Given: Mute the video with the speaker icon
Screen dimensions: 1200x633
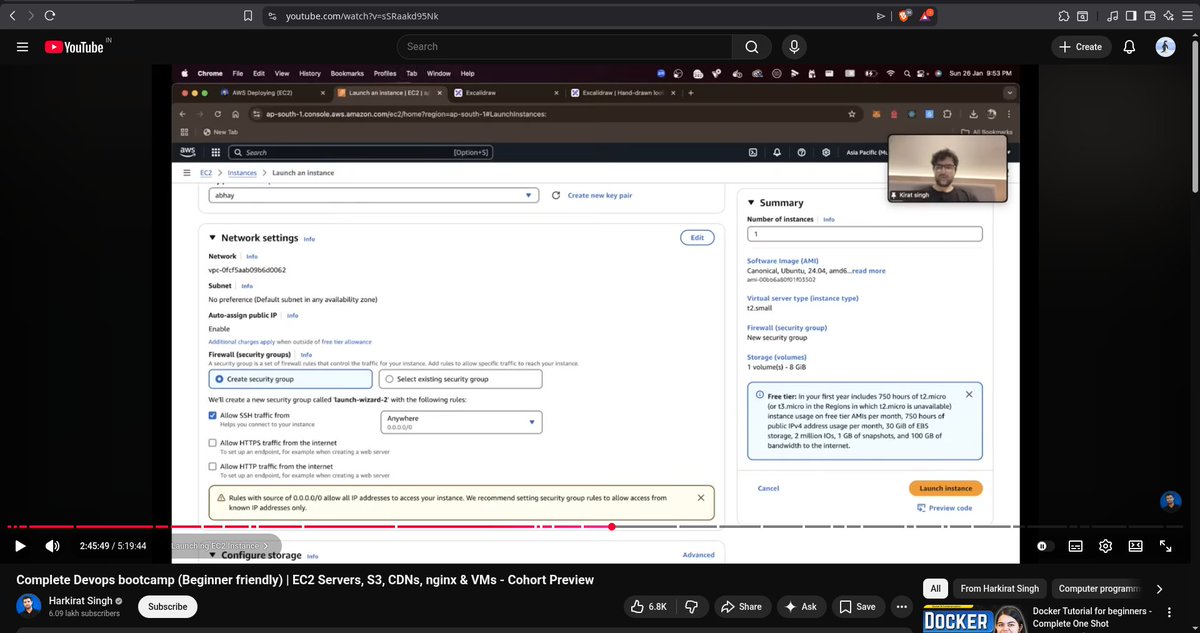Looking at the screenshot, I should tap(52, 546).
